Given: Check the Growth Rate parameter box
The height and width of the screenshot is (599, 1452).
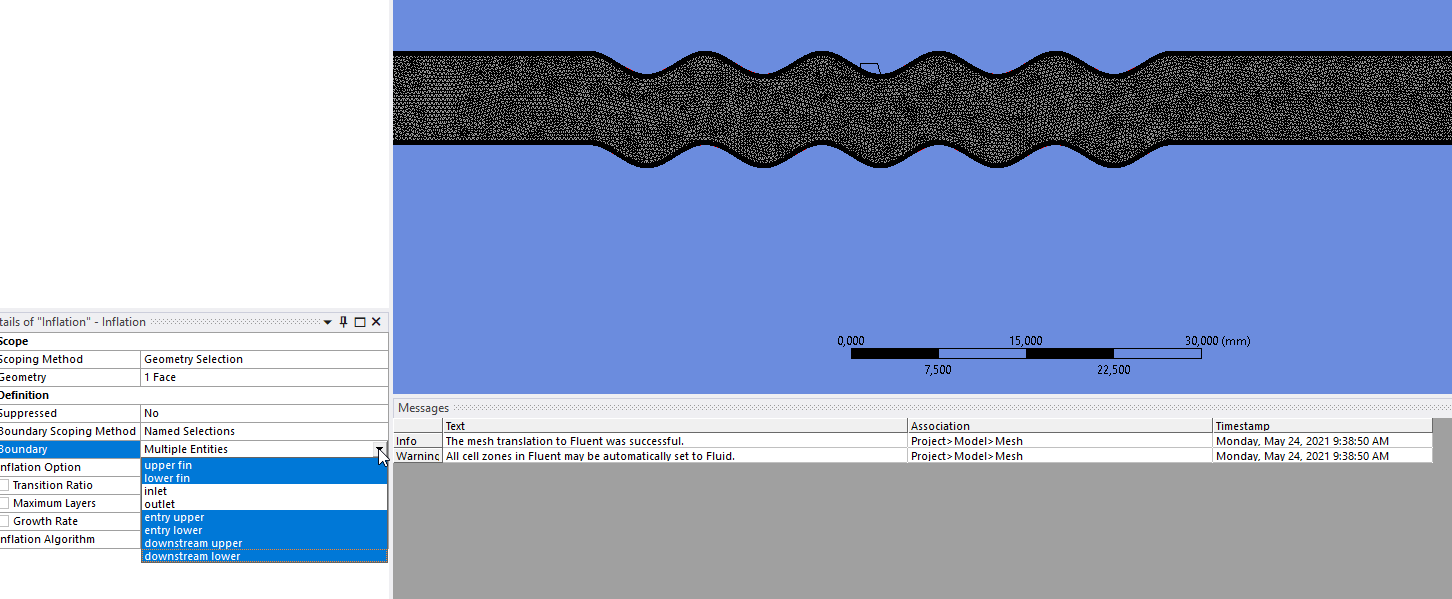Looking at the screenshot, I should (4, 522).
